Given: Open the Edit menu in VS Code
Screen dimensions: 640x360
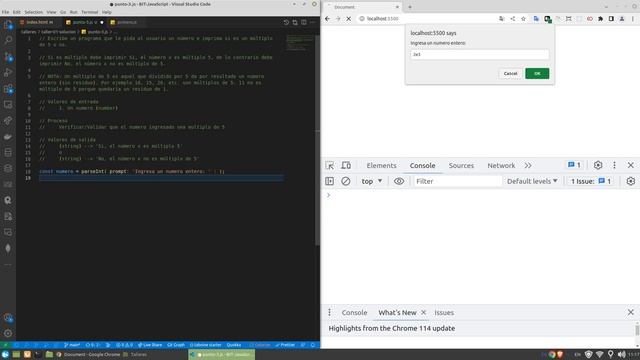Looking at the screenshot, I should point(16,12).
